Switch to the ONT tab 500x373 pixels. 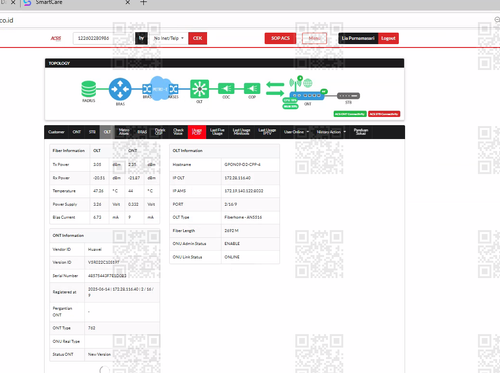coord(77,132)
